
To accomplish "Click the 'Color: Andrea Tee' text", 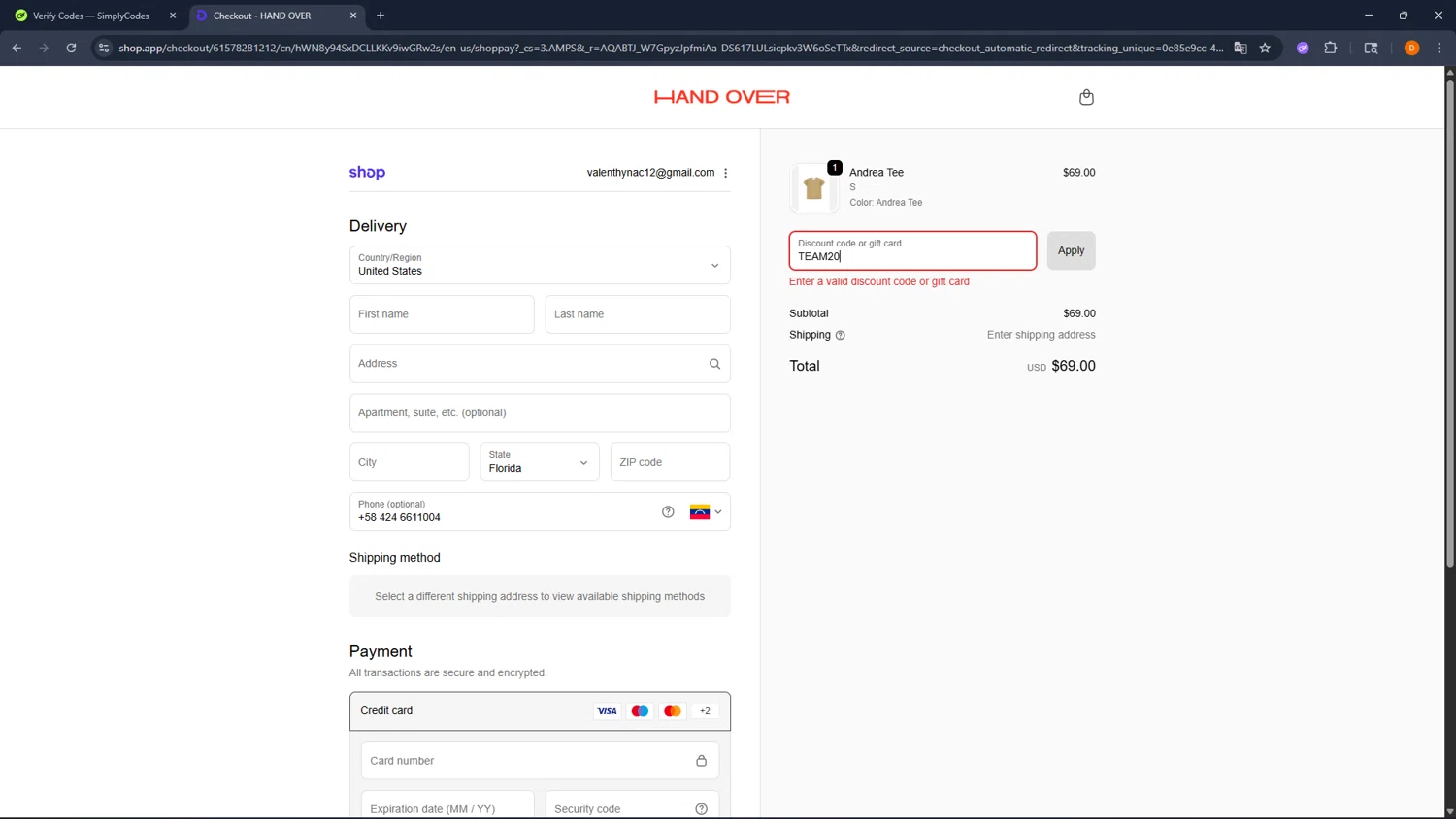I will pos(886,203).
